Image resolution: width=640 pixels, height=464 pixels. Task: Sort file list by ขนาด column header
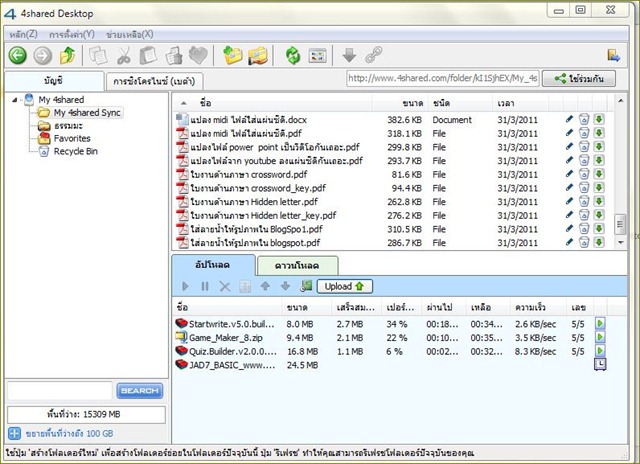(399, 103)
